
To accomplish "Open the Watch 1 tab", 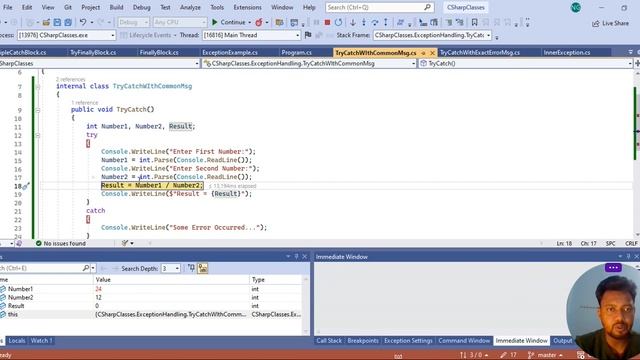I will tap(41, 340).
